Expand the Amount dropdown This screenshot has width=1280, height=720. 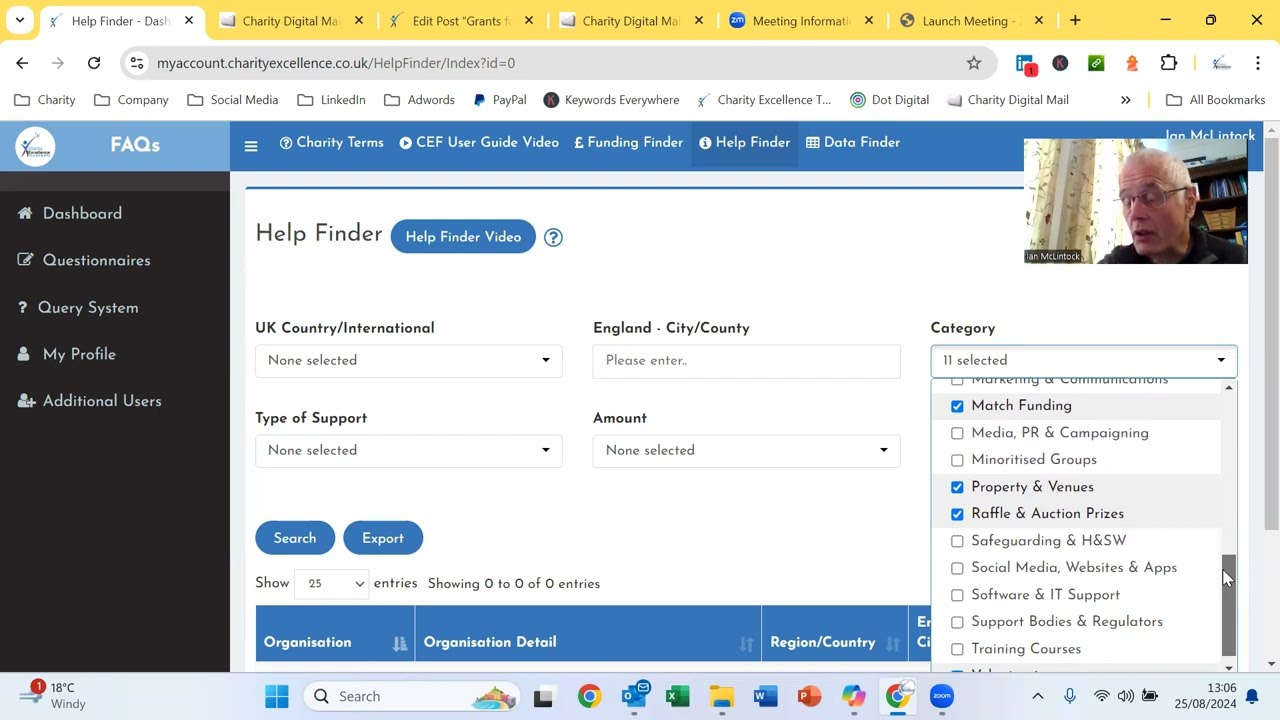[746, 450]
